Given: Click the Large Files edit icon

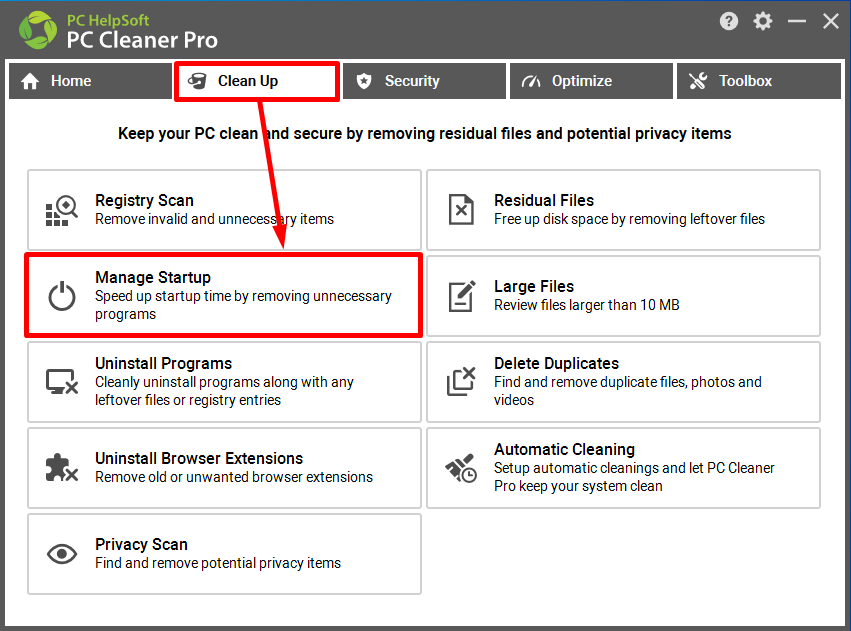Looking at the screenshot, I should tap(462, 296).
